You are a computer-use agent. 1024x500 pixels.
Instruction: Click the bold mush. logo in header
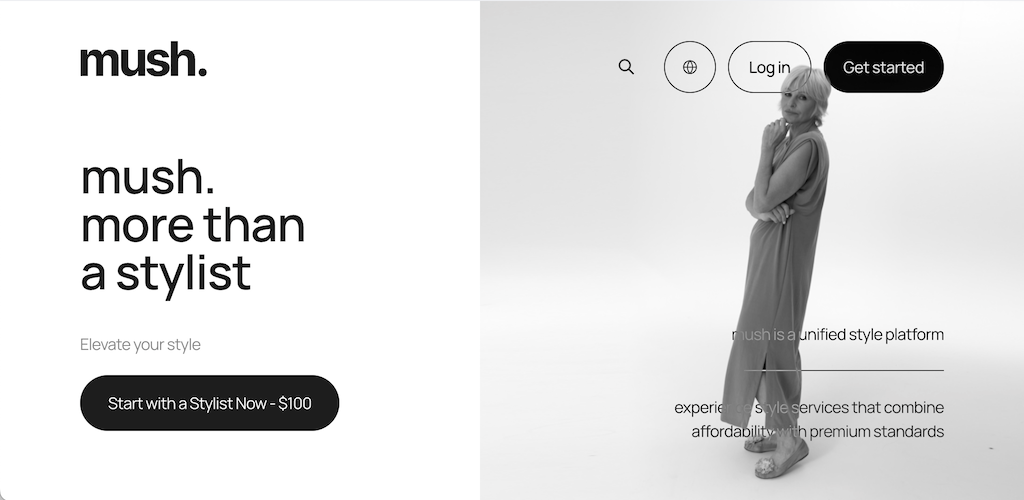[144, 59]
